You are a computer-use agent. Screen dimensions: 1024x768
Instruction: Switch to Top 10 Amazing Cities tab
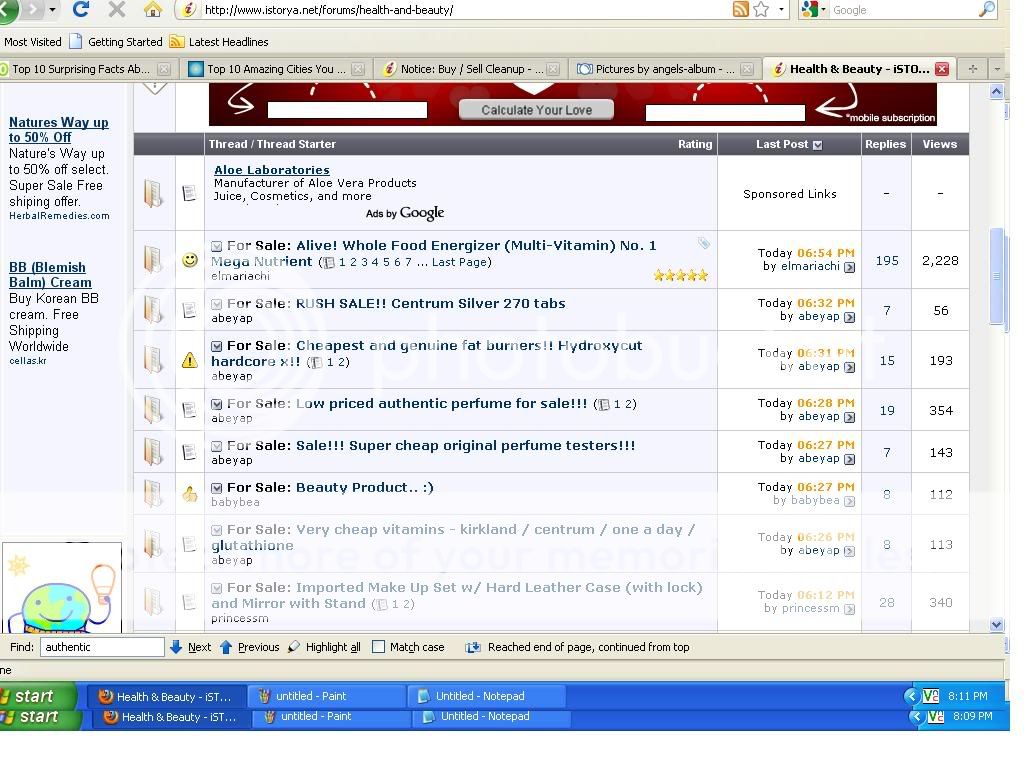(277, 69)
